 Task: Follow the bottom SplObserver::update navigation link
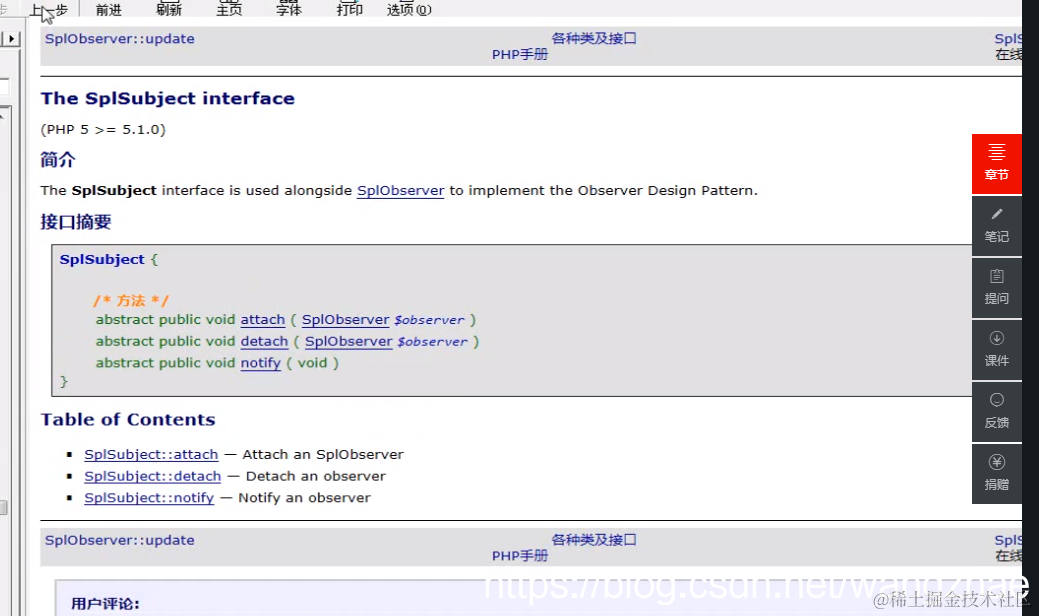120,540
